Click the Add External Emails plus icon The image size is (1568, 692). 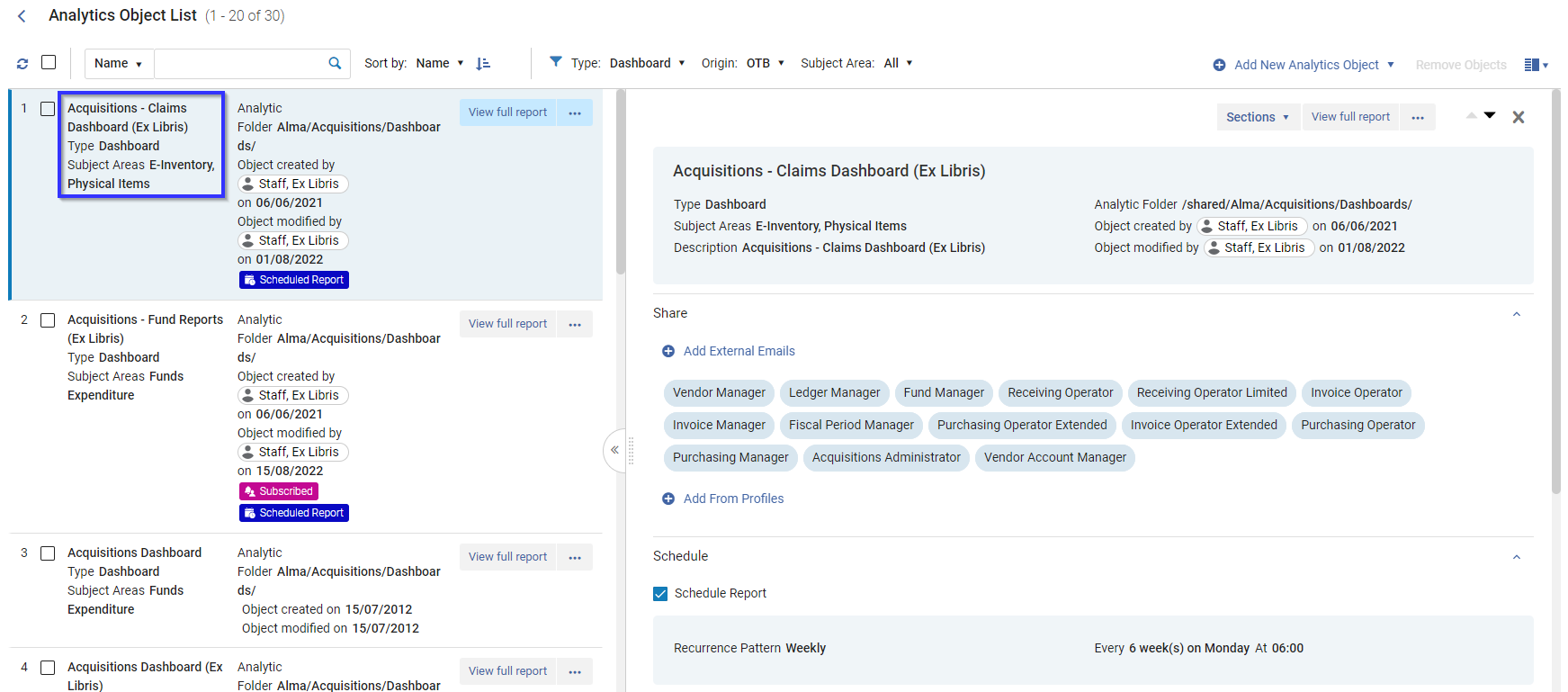668,352
